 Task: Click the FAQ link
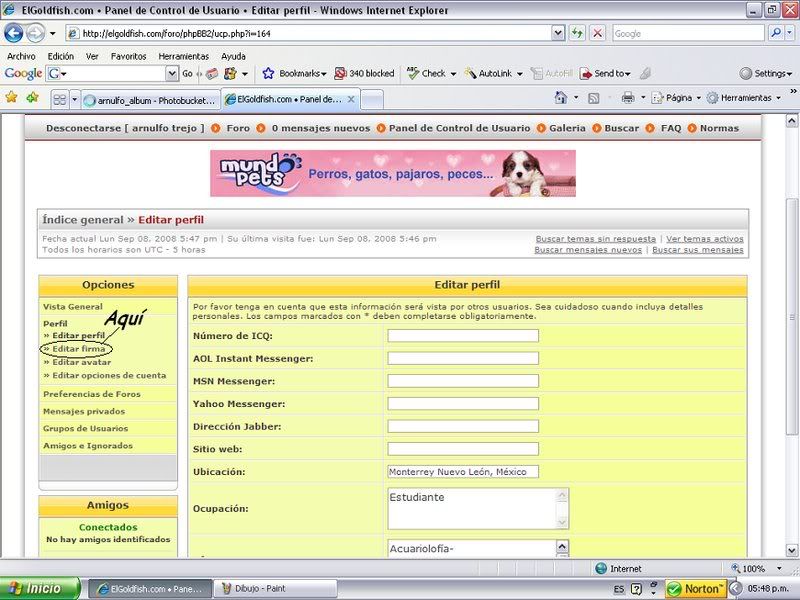670,128
